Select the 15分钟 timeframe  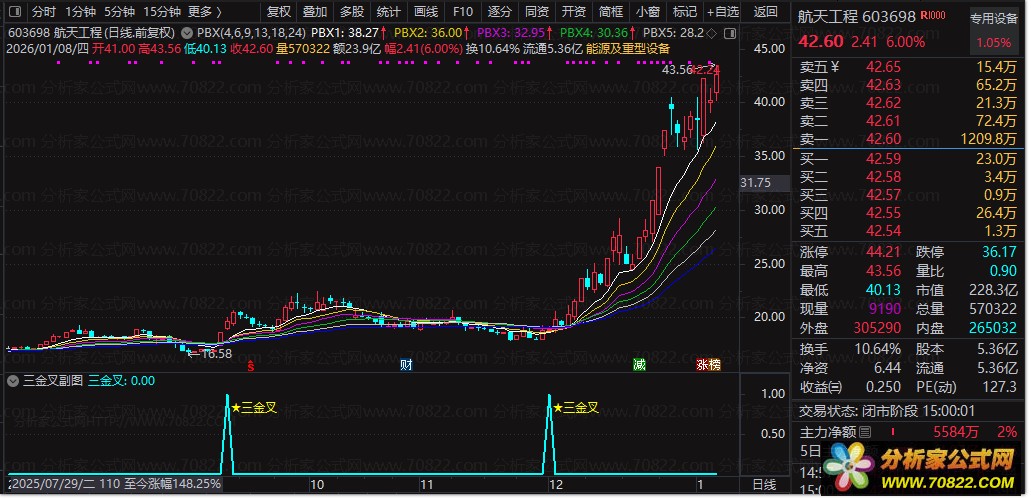click(x=161, y=11)
